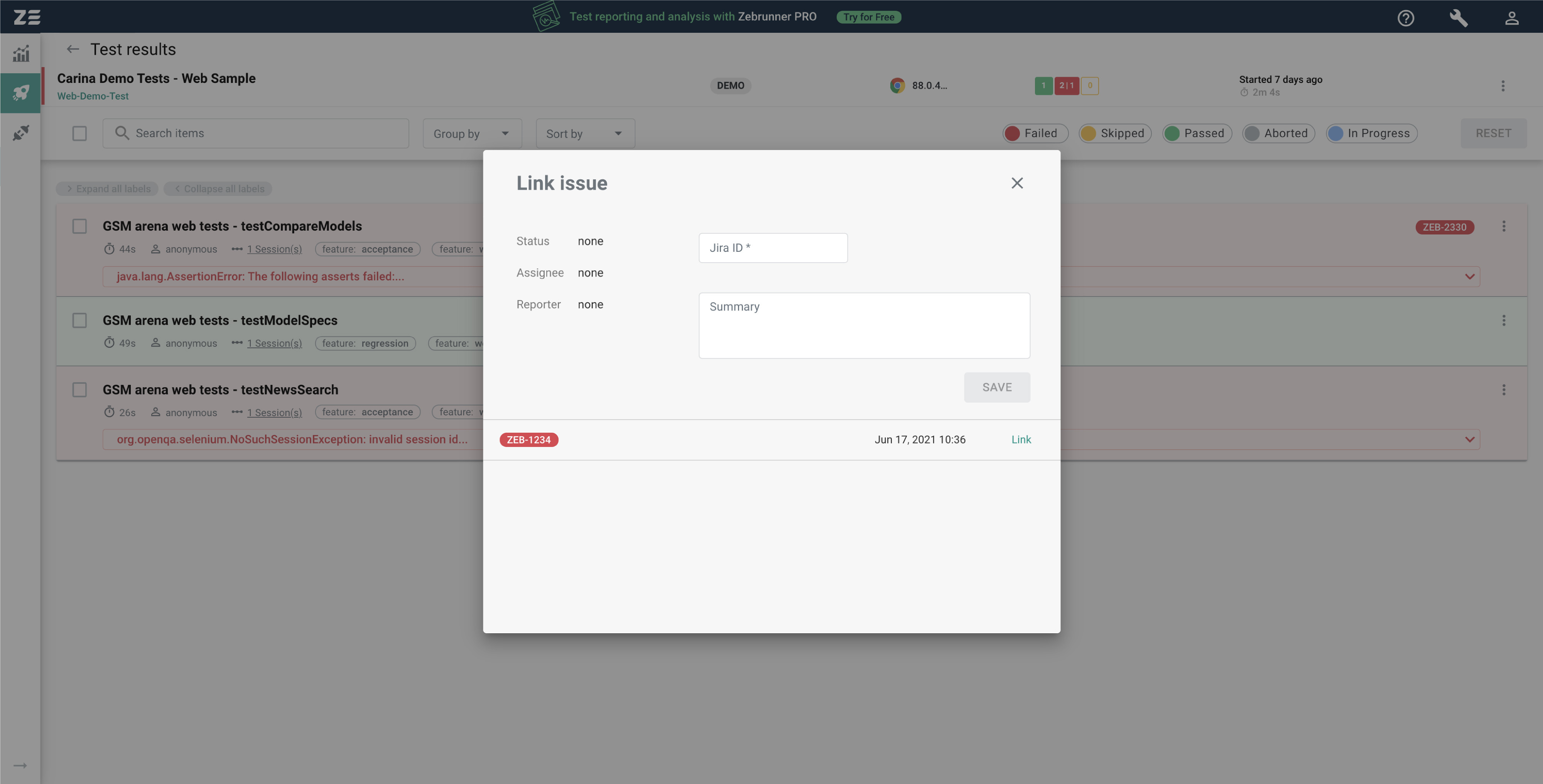The image size is (1543, 784).
Task: Expand sidebar with bottom arrow icon
Action: coord(20,765)
